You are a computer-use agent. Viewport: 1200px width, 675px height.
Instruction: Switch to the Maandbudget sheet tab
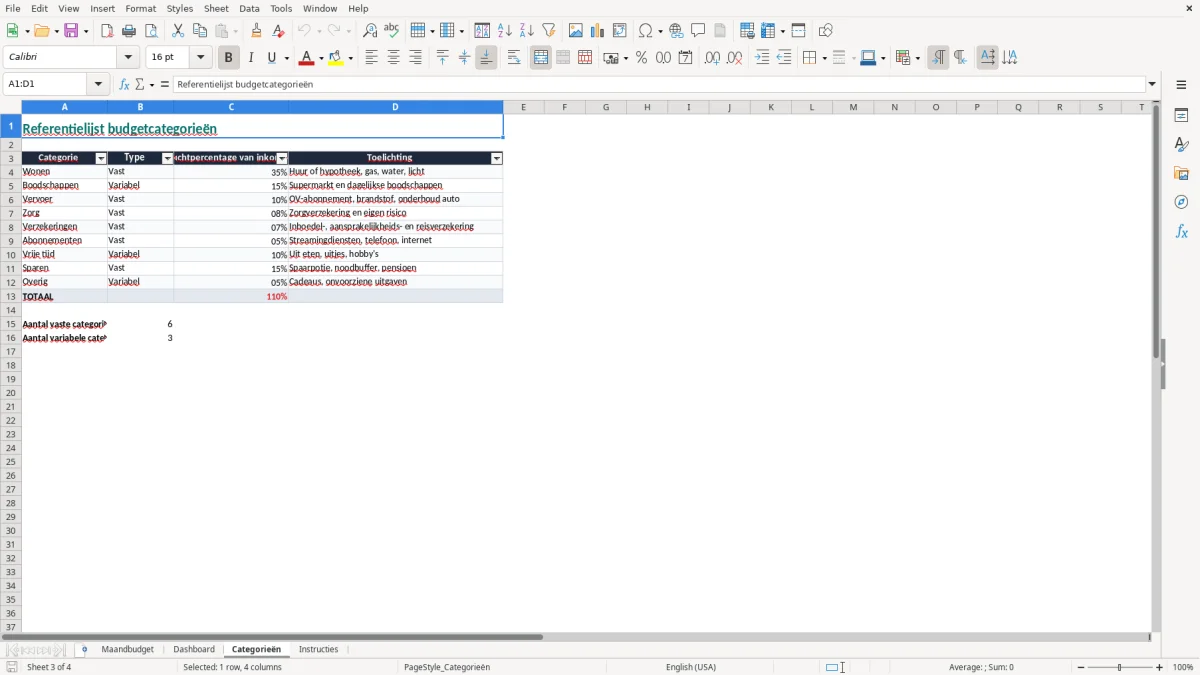tap(127, 649)
